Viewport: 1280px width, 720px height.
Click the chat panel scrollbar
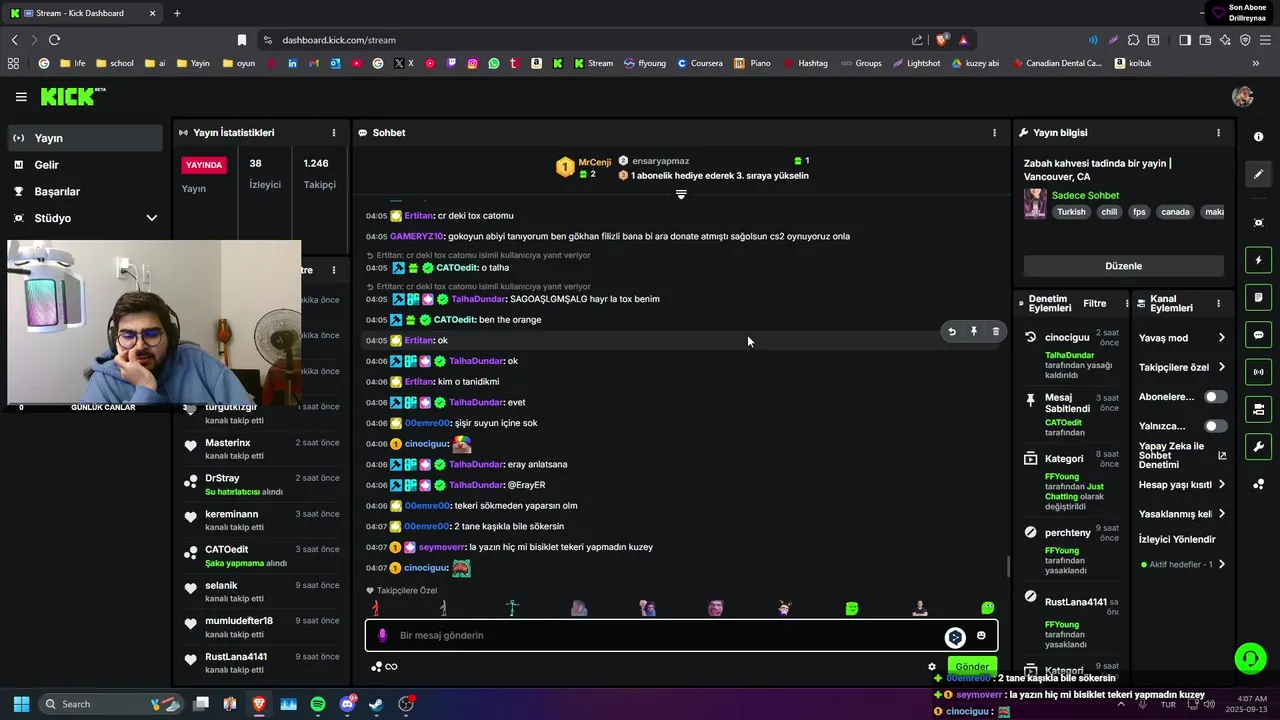(1008, 567)
